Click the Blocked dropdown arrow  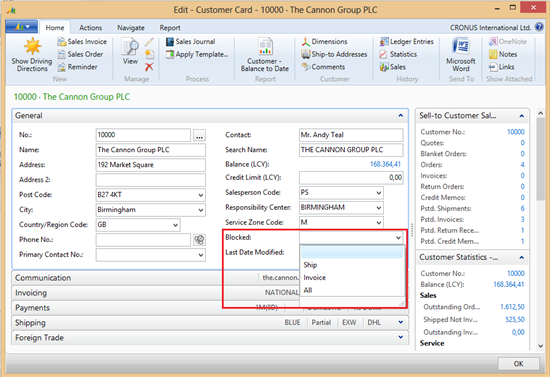398,238
